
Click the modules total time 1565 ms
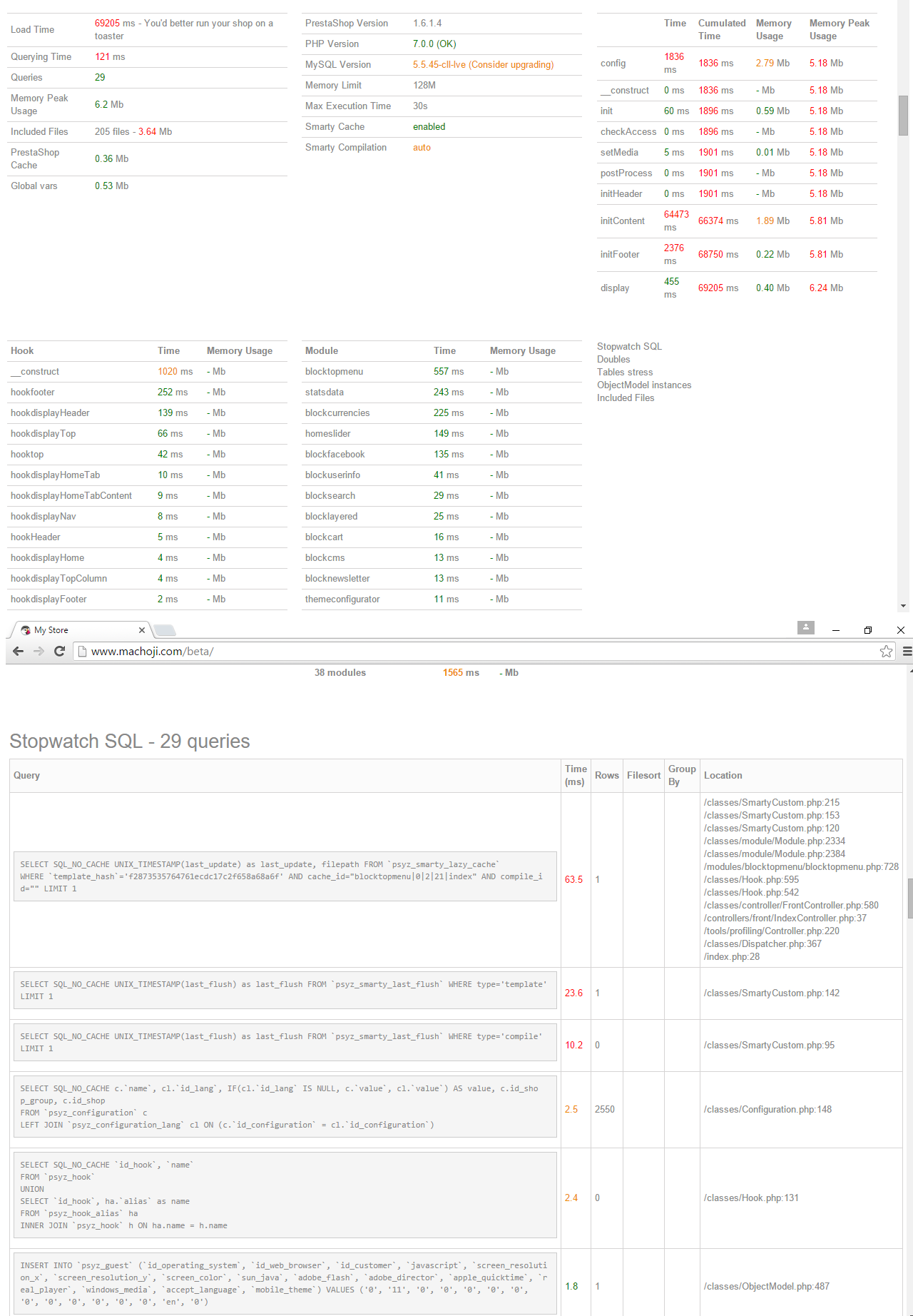(x=461, y=673)
